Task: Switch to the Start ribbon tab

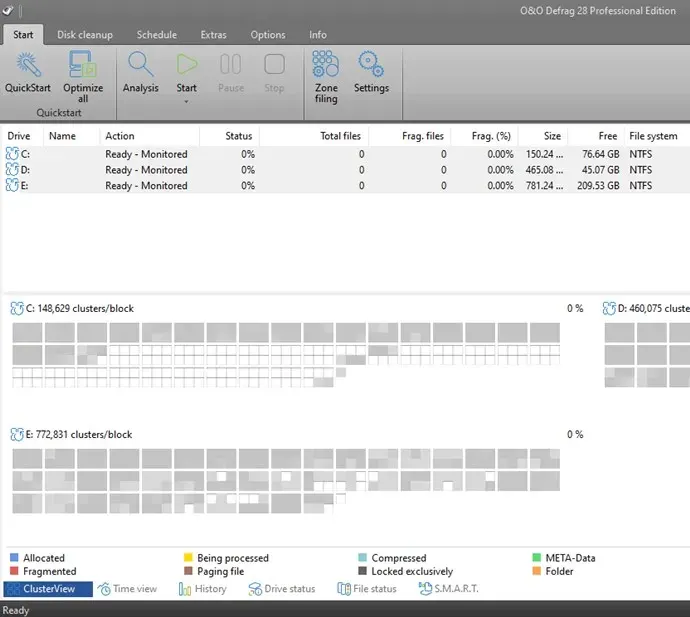Action: click(x=23, y=35)
